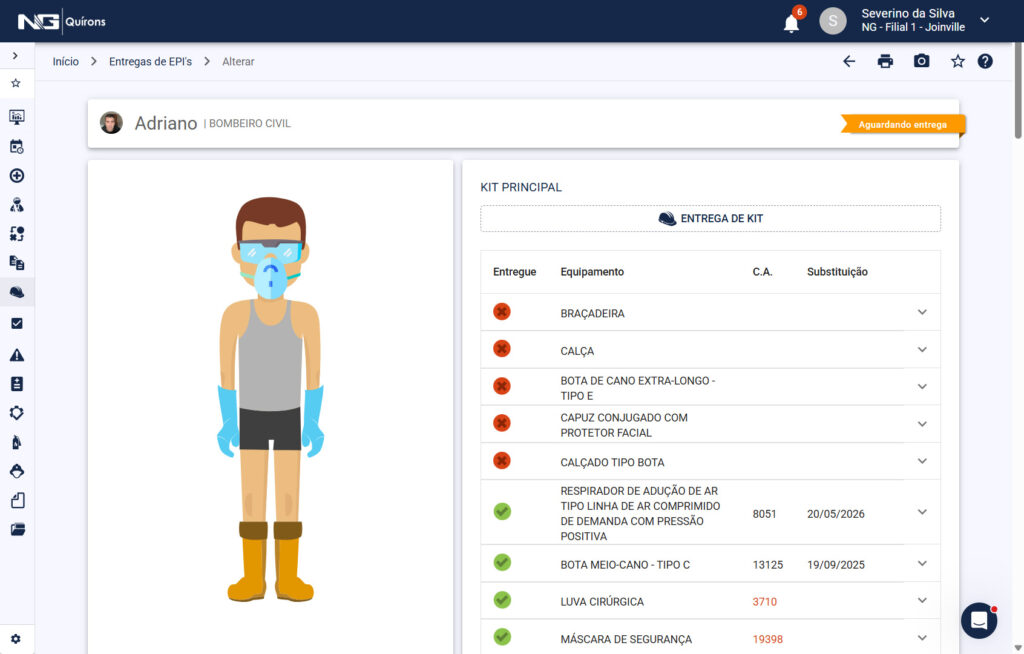
Task: Mark page as favorite with star
Action: click(957, 61)
